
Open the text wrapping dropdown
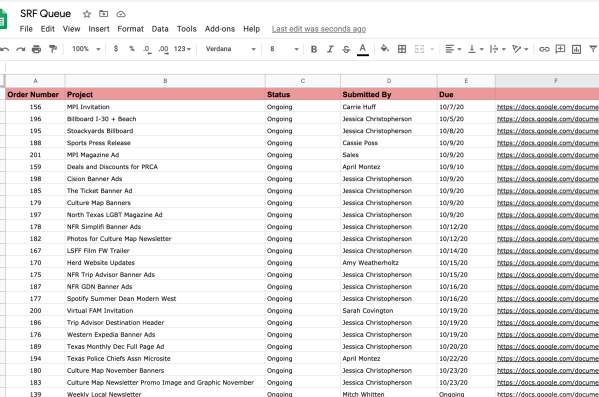(497, 49)
